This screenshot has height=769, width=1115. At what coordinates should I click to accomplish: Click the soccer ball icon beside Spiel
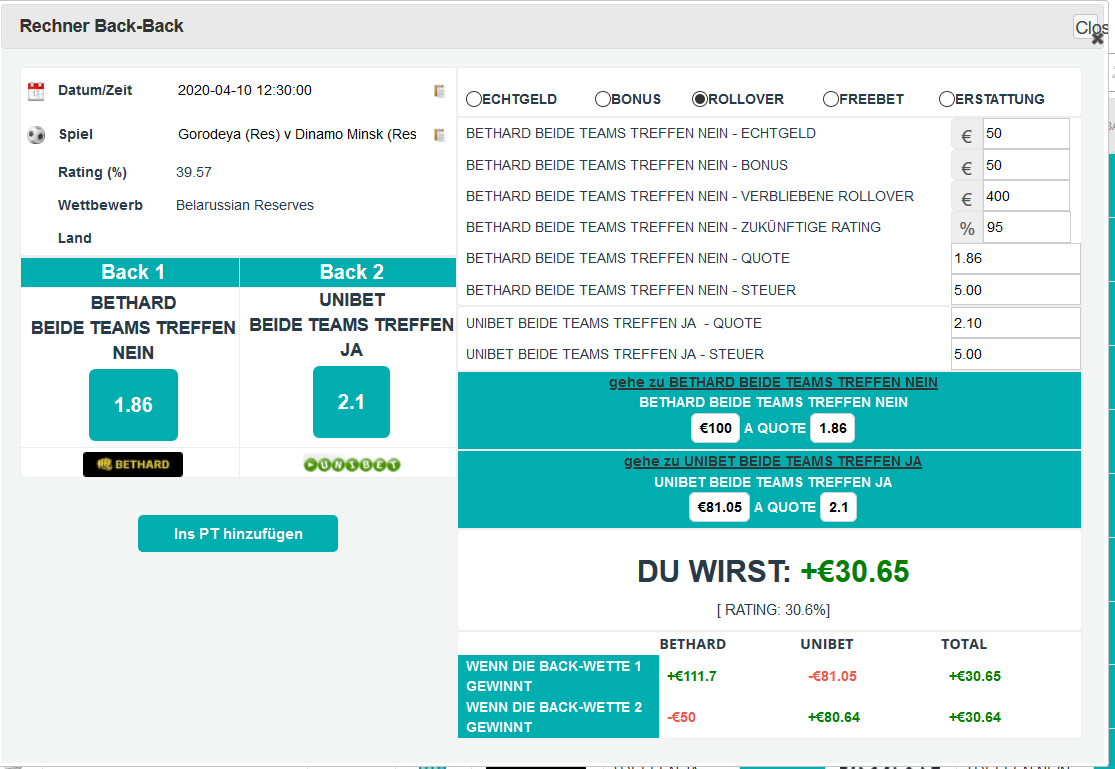[x=36, y=134]
